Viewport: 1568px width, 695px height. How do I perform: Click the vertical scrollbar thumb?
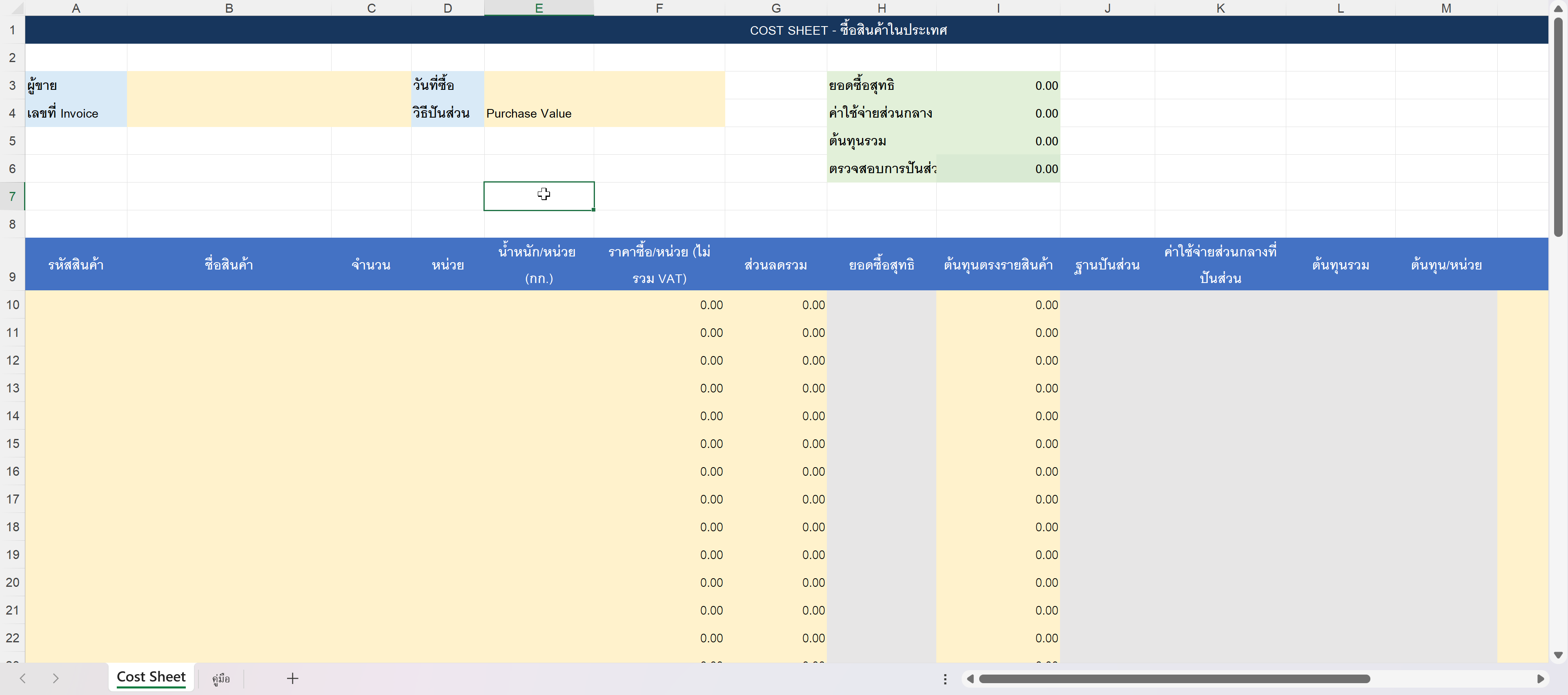pos(1558,127)
